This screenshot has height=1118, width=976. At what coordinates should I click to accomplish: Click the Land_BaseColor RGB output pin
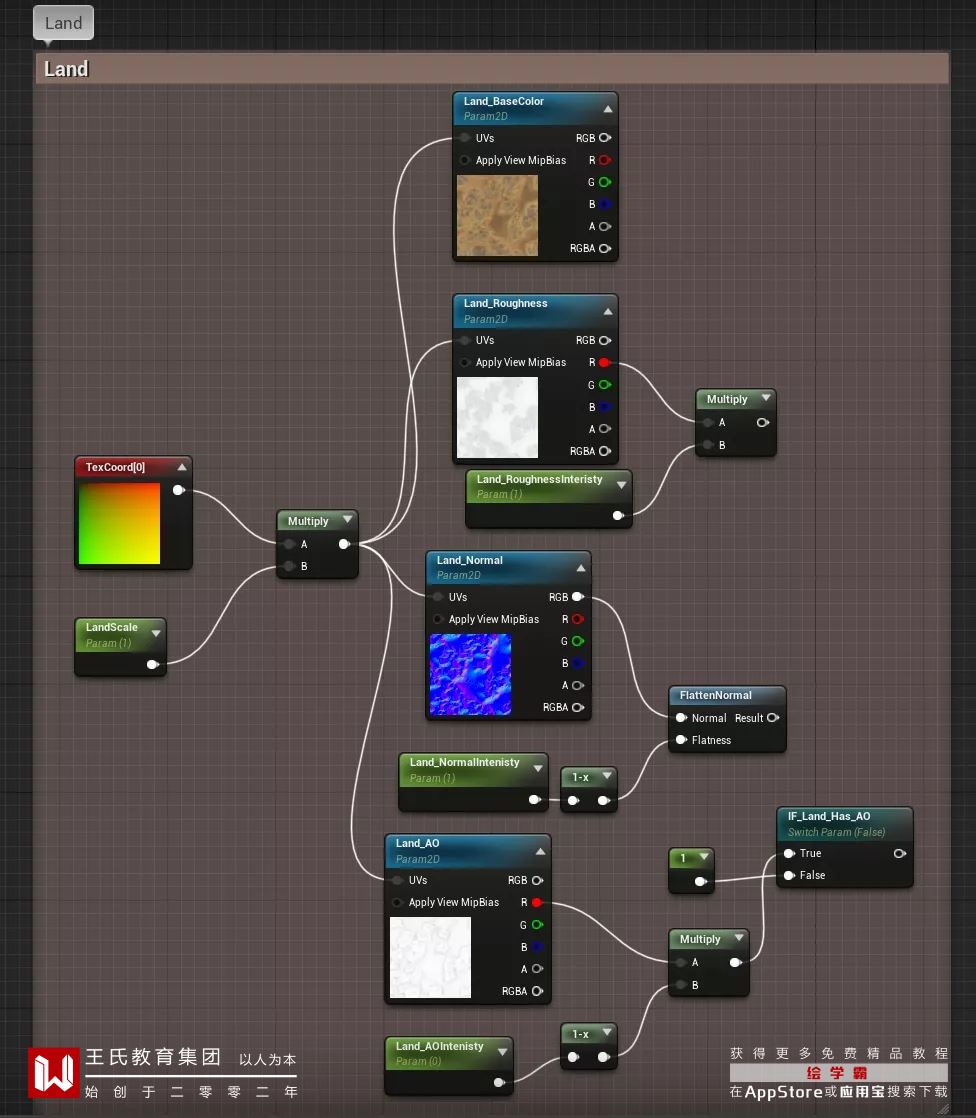(605, 138)
